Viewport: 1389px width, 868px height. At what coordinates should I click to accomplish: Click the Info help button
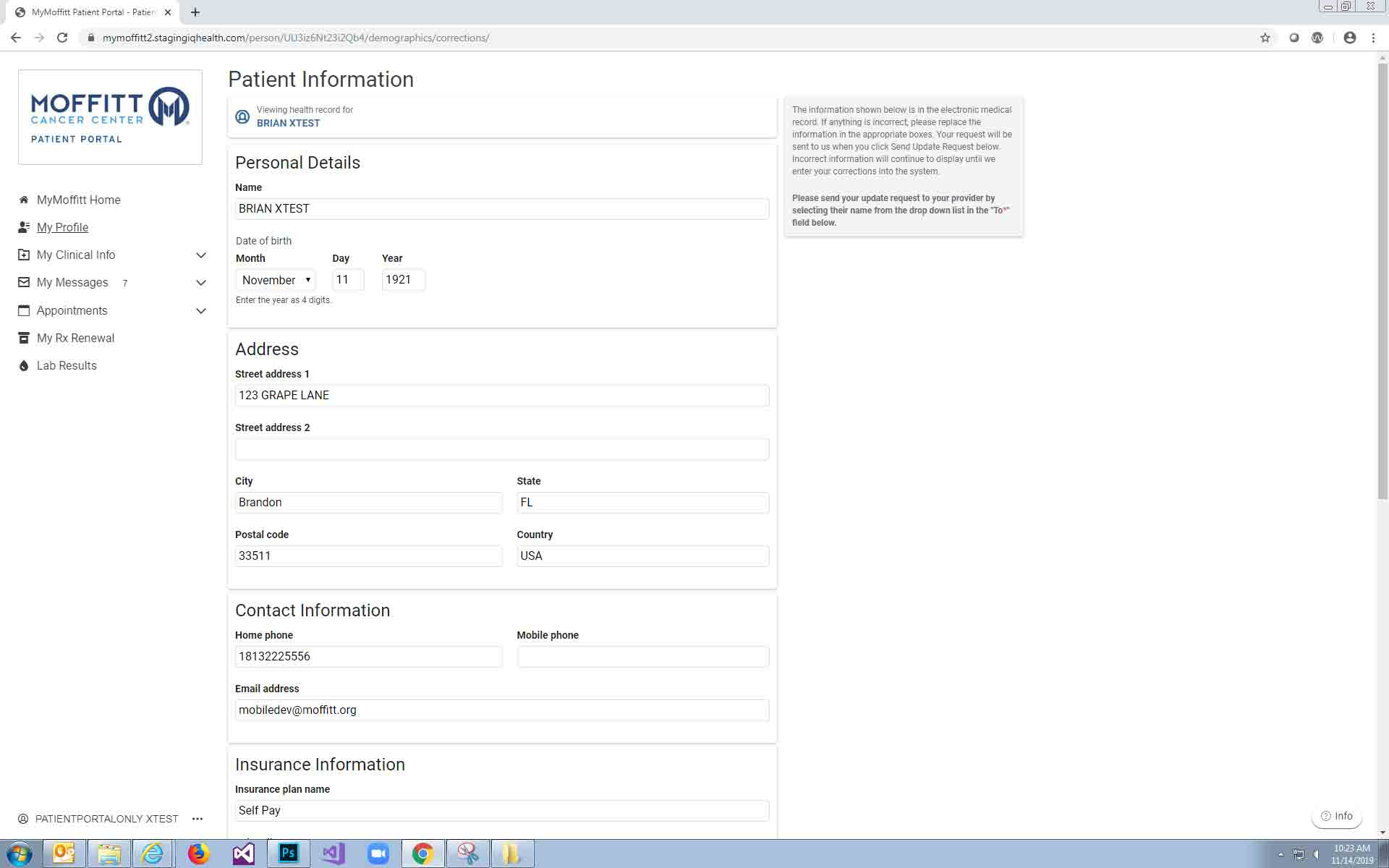click(x=1336, y=816)
